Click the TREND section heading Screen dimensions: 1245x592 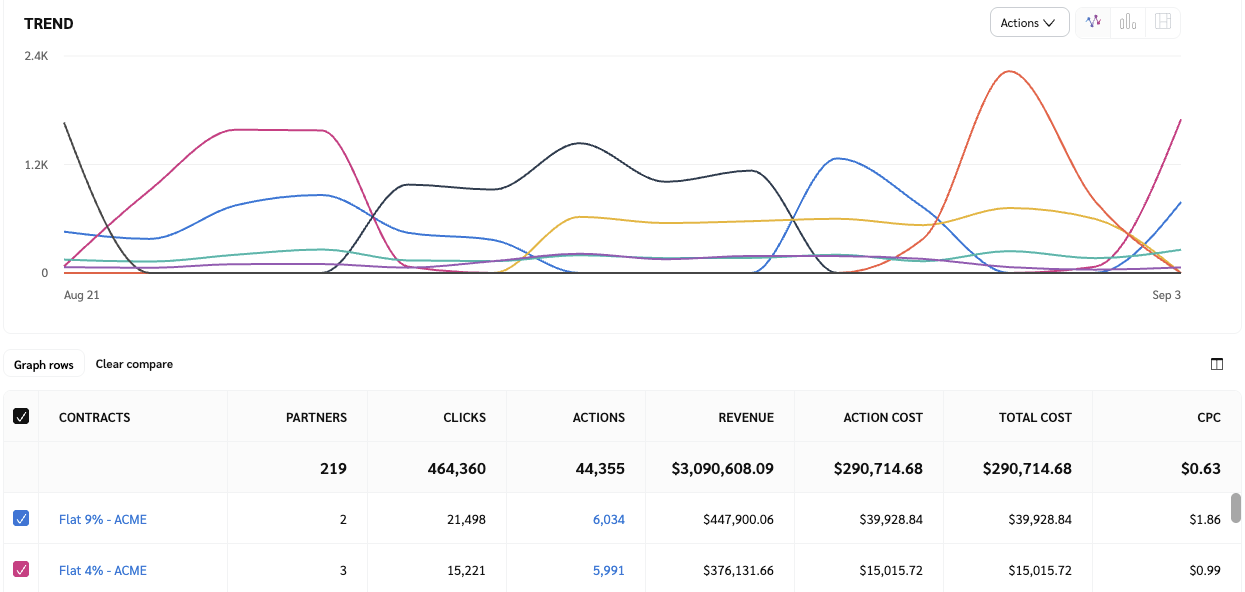tap(49, 23)
